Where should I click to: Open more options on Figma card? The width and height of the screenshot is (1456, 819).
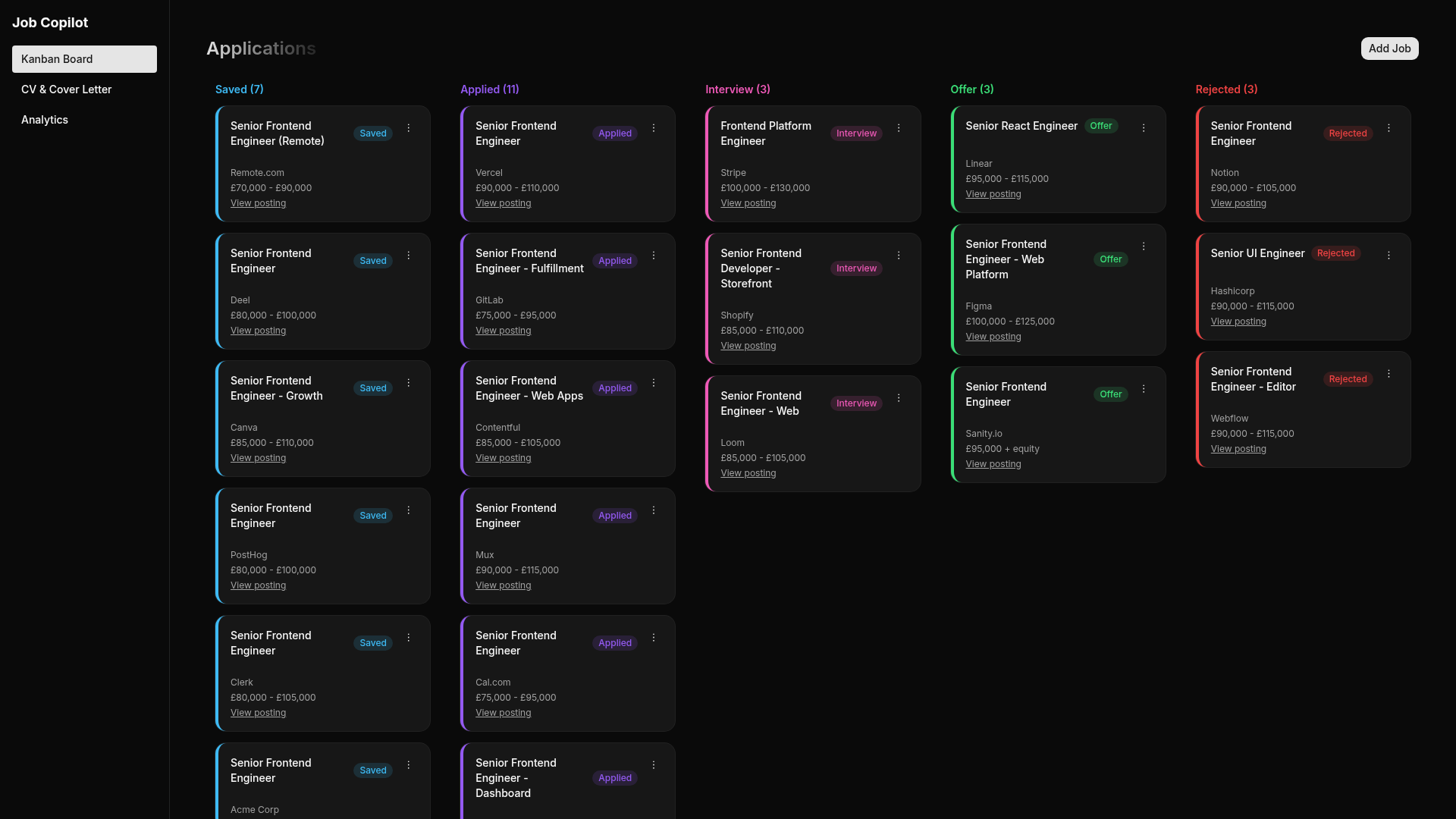pyautogui.click(x=1144, y=246)
